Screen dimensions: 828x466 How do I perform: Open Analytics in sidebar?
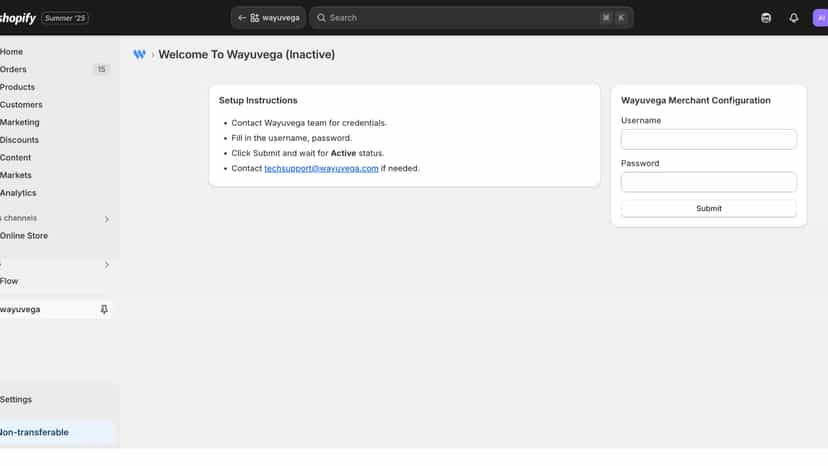(18, 193)
